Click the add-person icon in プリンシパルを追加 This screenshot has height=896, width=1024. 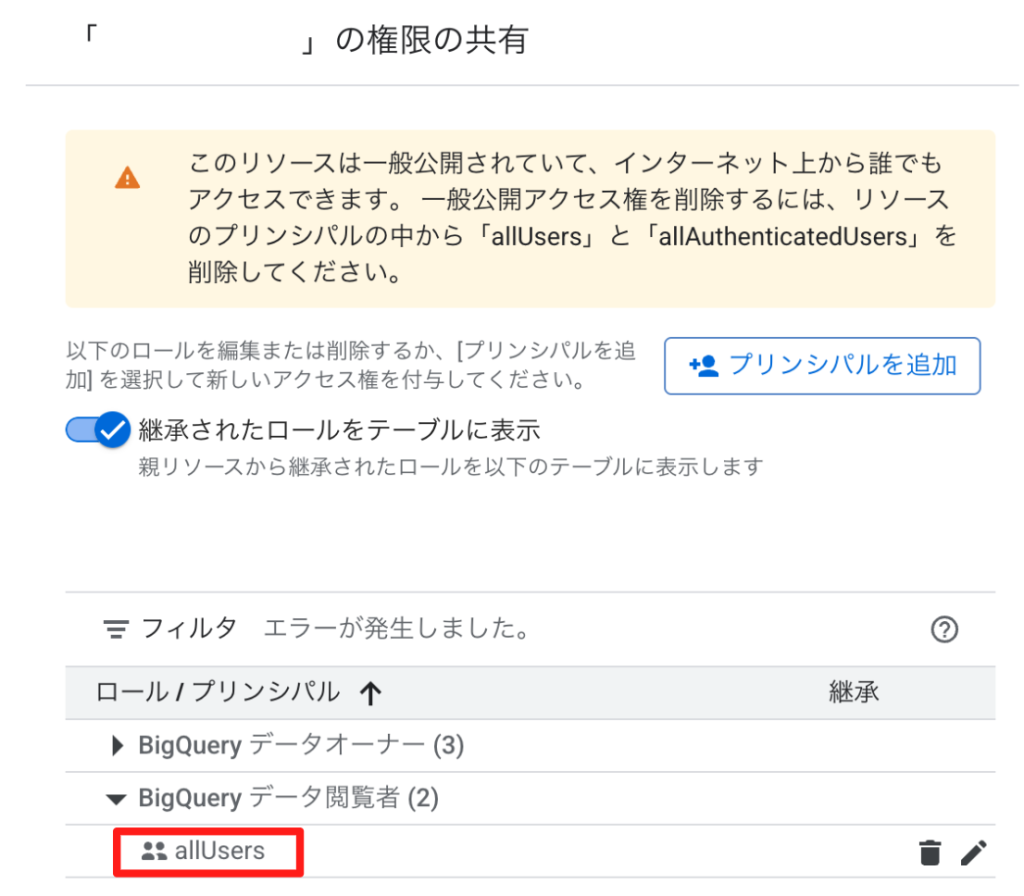click(704, 366)
